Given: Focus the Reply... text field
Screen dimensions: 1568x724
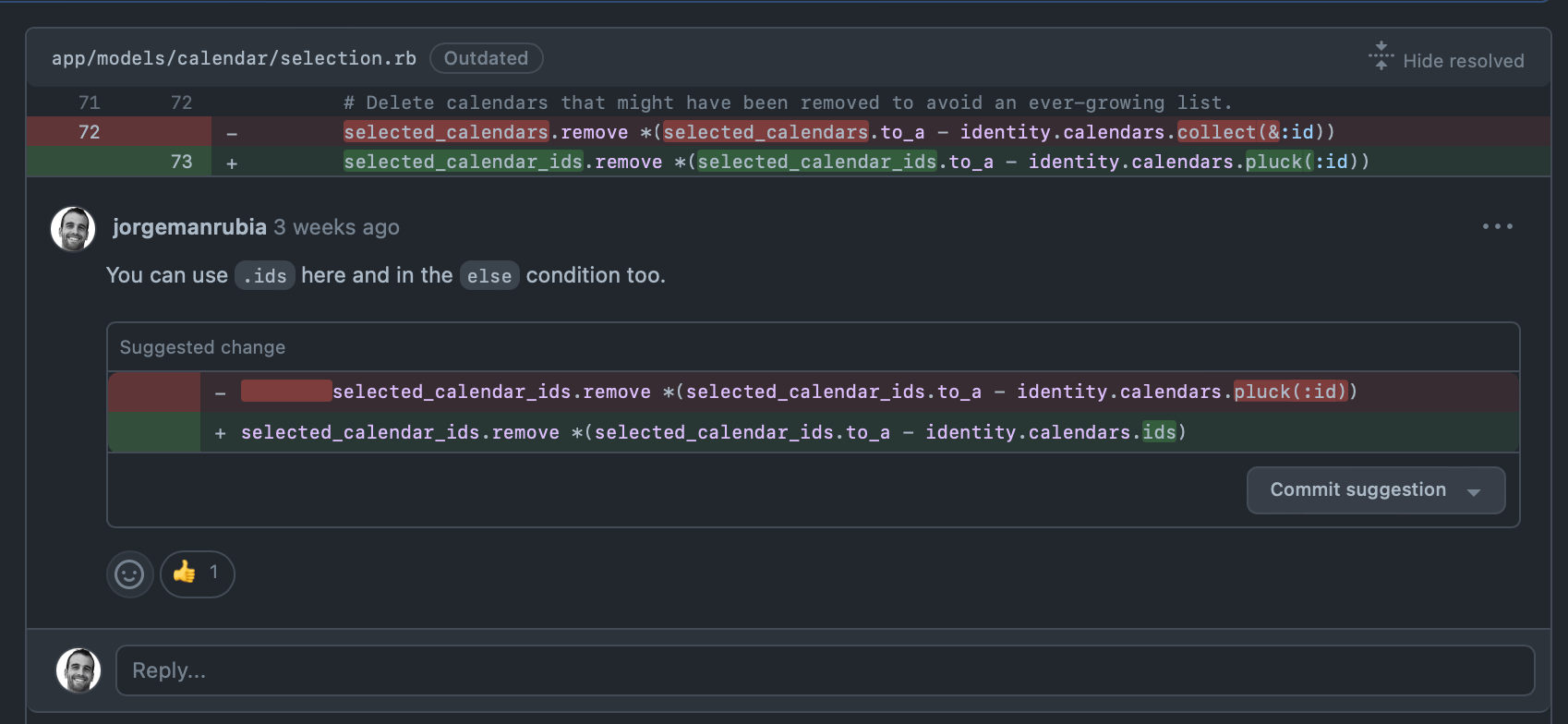Looking at the screenshot, I should point(824,670).
